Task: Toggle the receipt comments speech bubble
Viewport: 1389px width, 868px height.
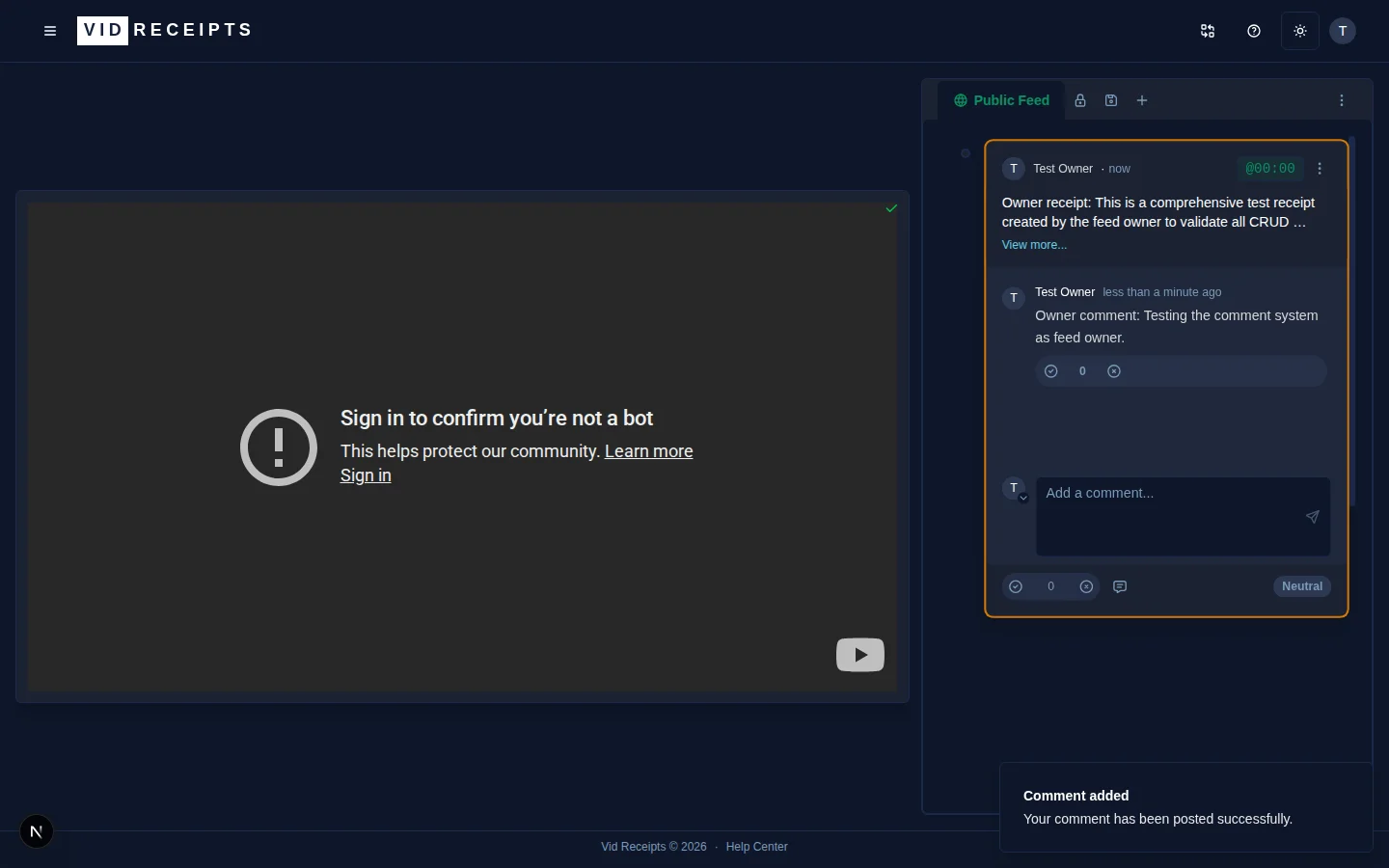Action: click(1120, 586)
